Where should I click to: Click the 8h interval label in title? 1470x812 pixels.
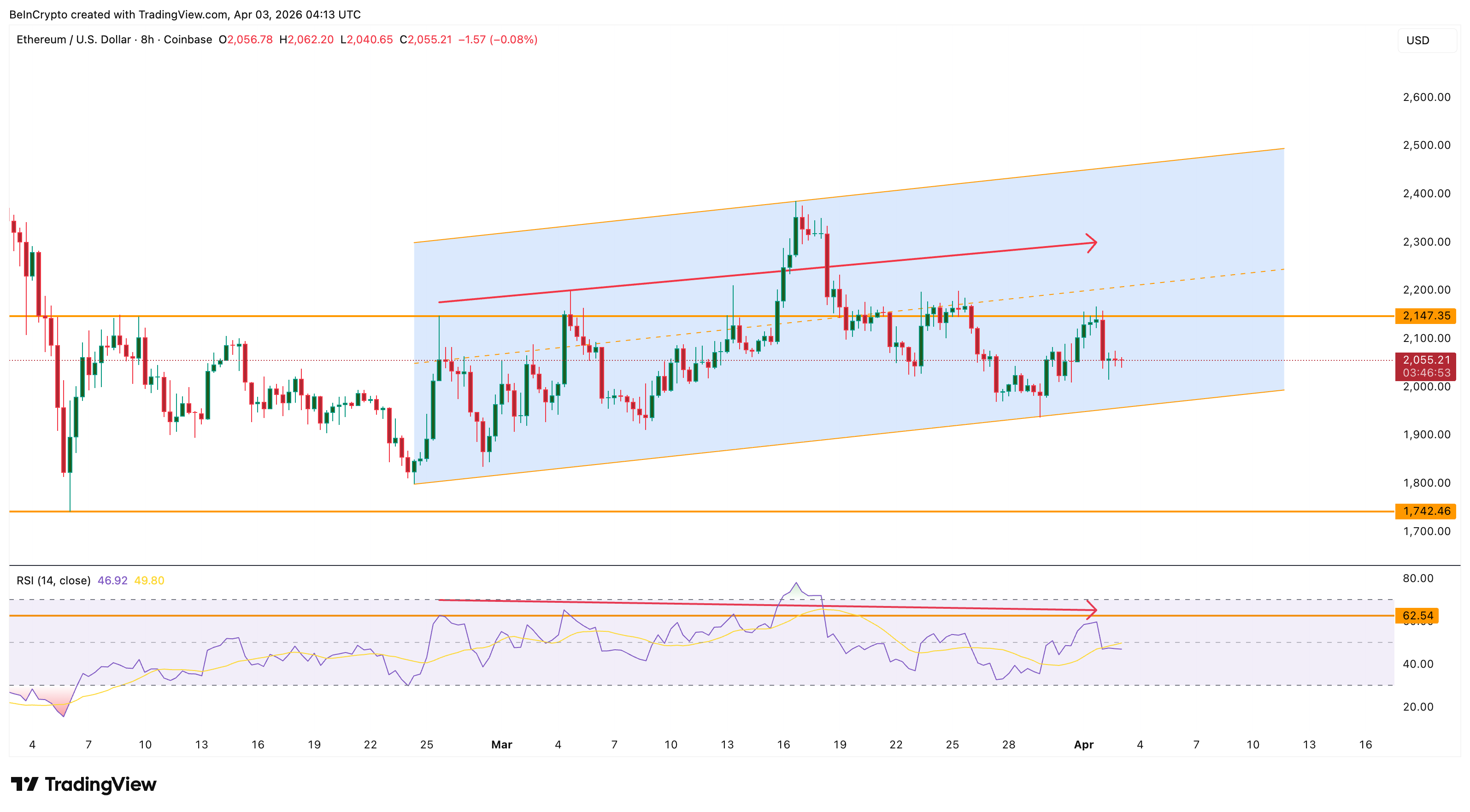click(147, 39)
